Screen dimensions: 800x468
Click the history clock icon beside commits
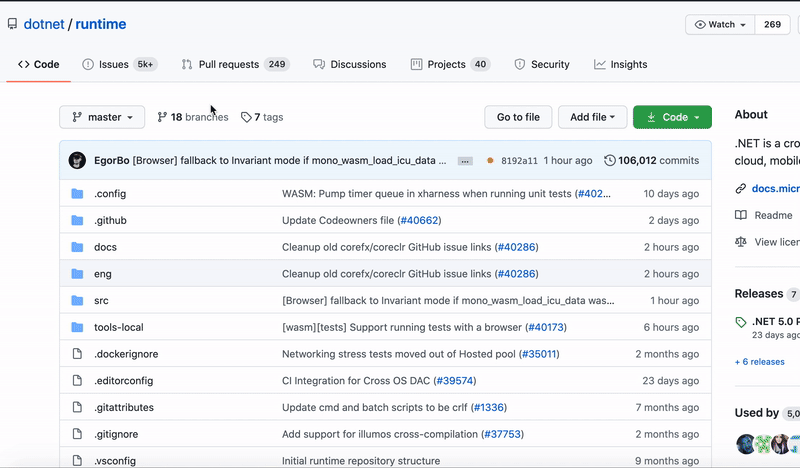pos(610,160)
